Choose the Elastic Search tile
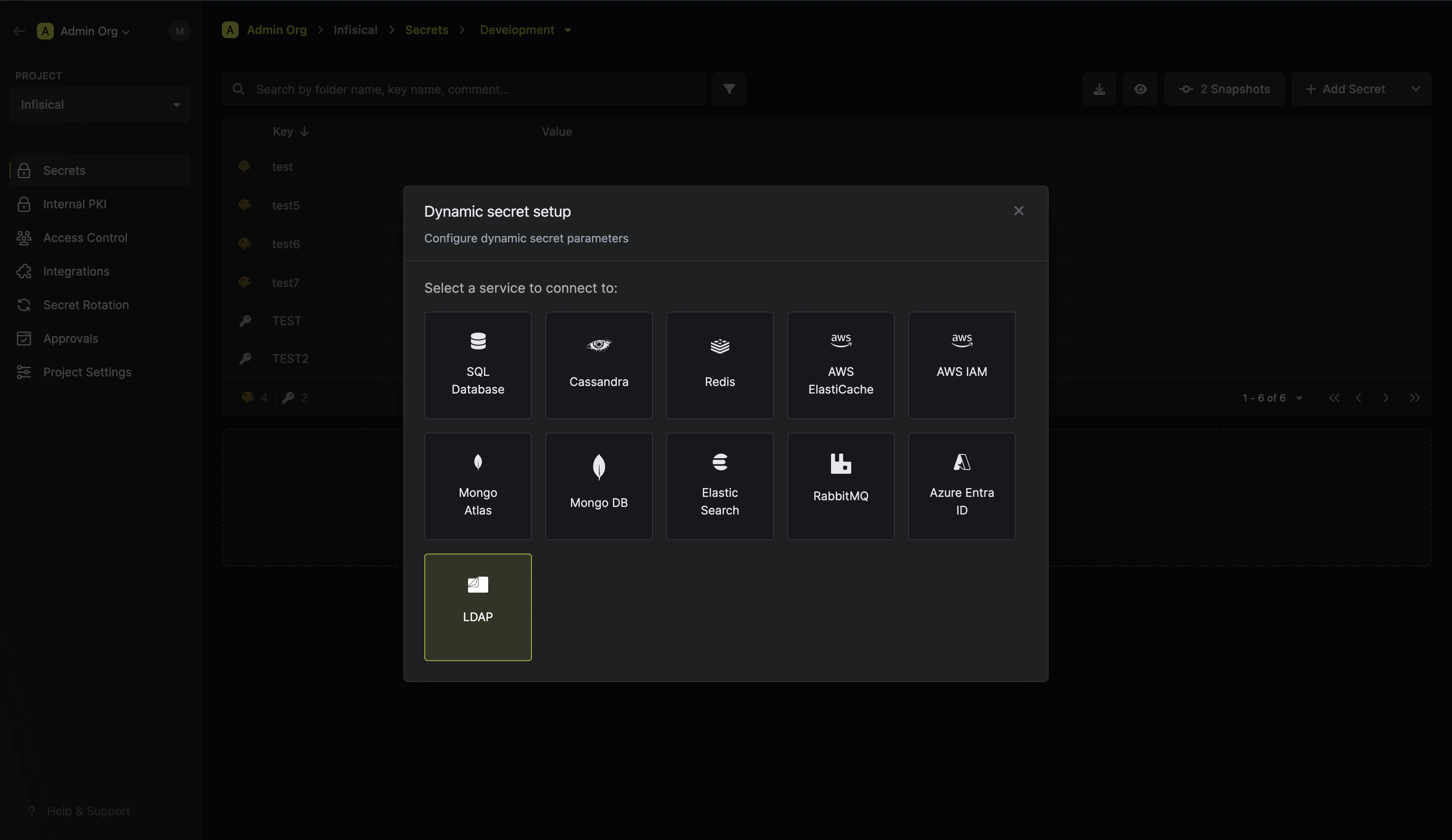This screenshot has height=840, width=1452. (720, 486)
